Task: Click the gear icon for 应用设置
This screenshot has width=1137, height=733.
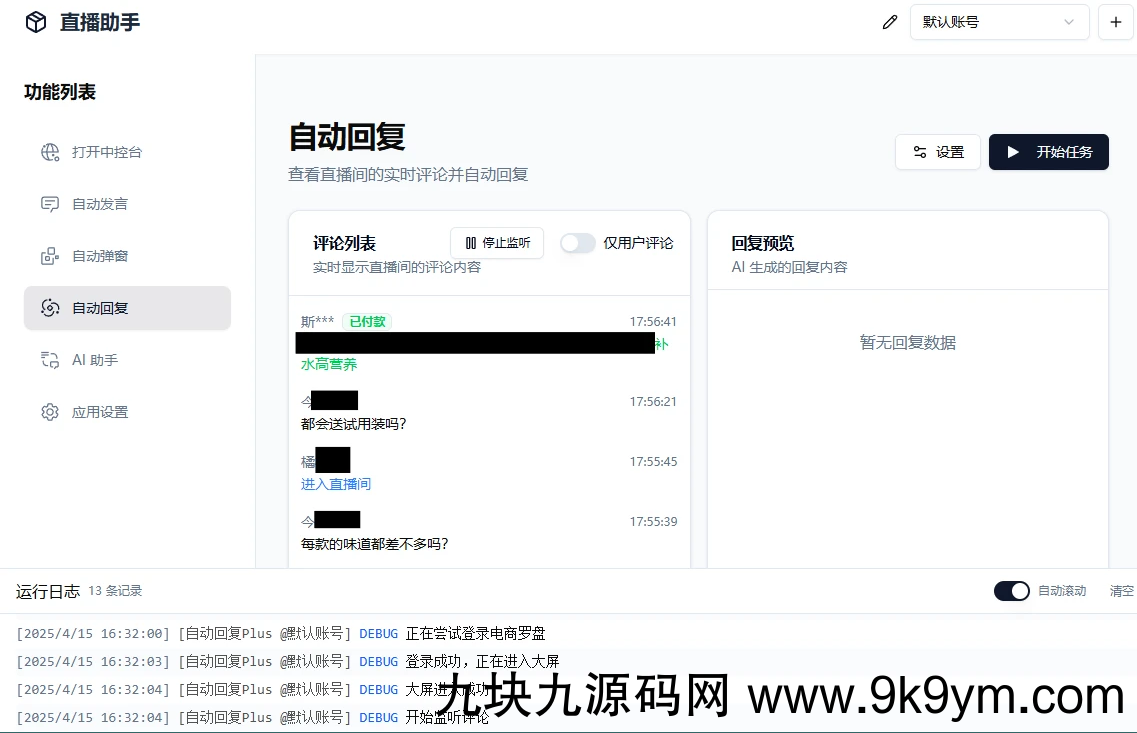Action: 50,412
